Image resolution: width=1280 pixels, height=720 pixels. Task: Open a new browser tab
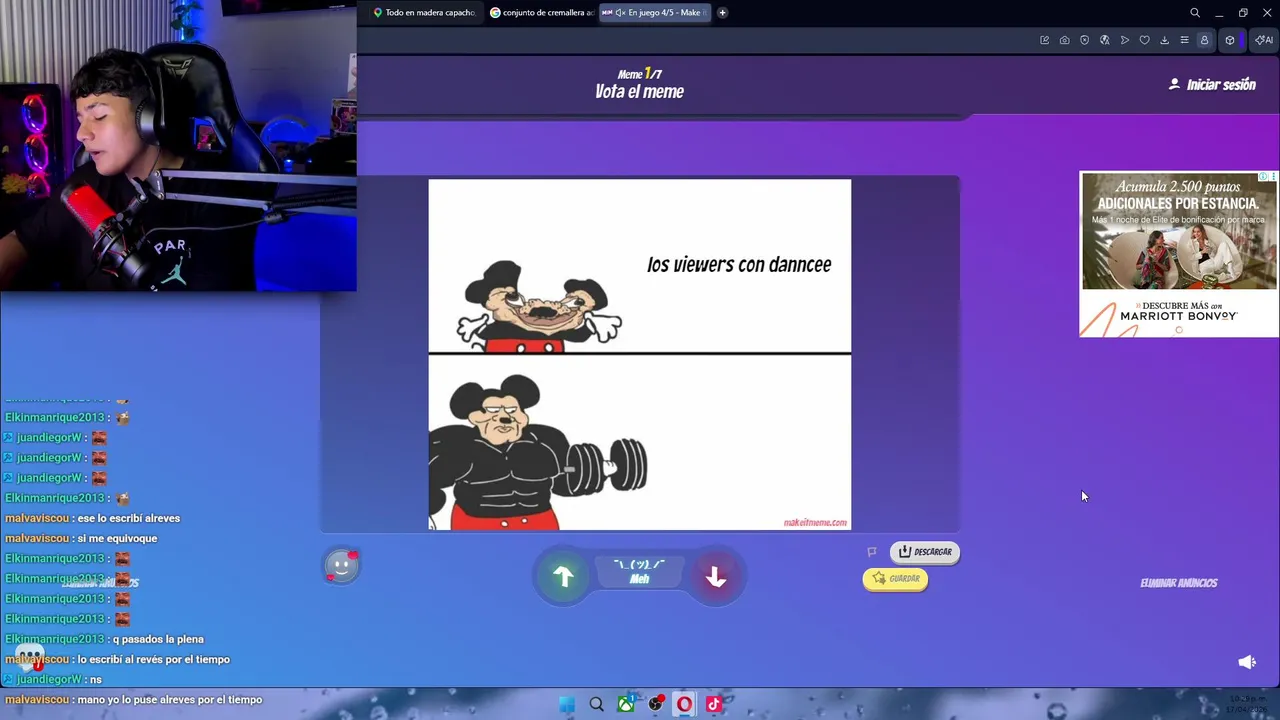tap(722, 13)
